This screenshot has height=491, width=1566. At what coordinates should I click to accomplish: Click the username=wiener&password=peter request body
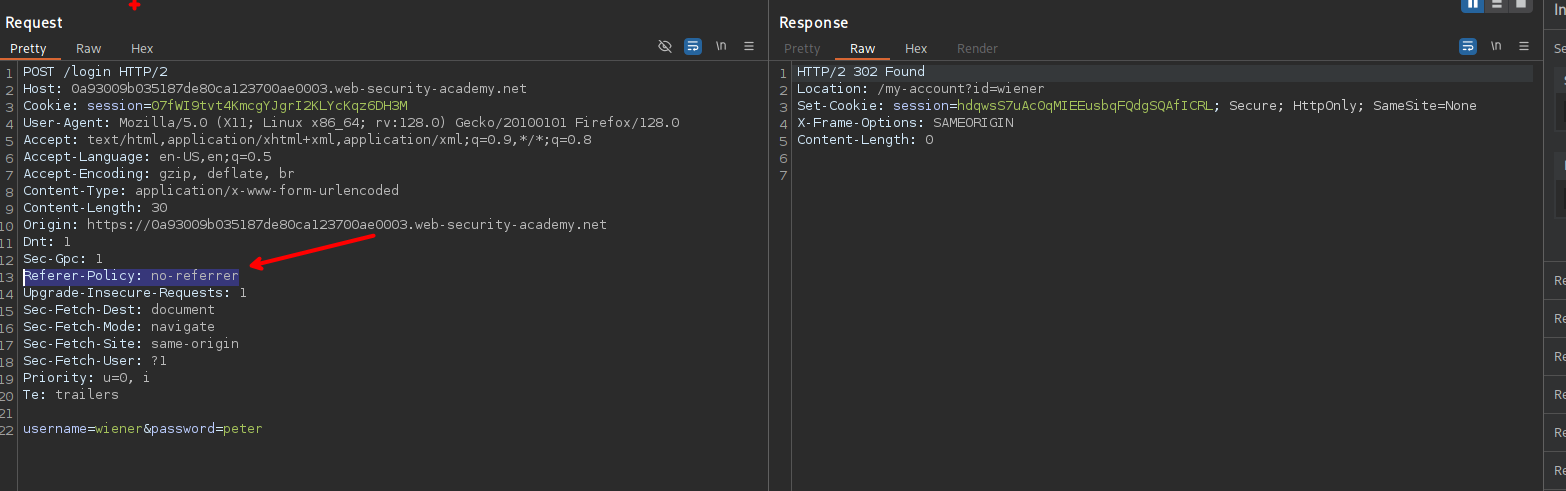(x=143, y=429)
